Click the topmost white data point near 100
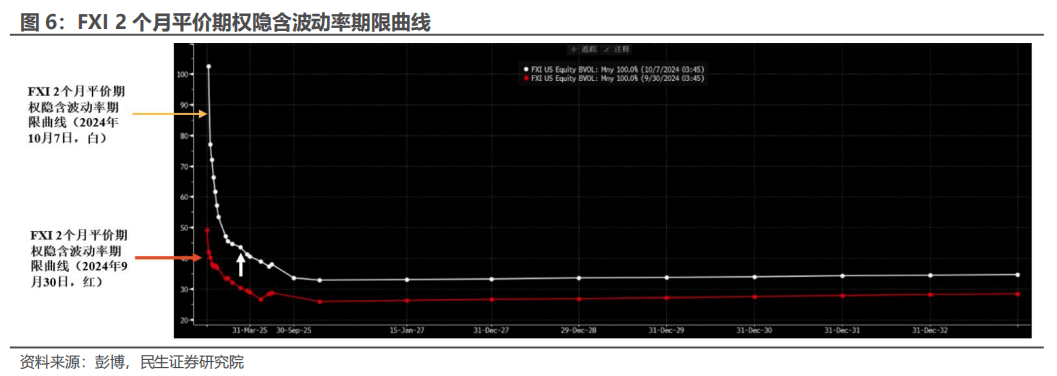Viewport: 1057px width, 376px height. pyautogui.click(x=208, y=66)
